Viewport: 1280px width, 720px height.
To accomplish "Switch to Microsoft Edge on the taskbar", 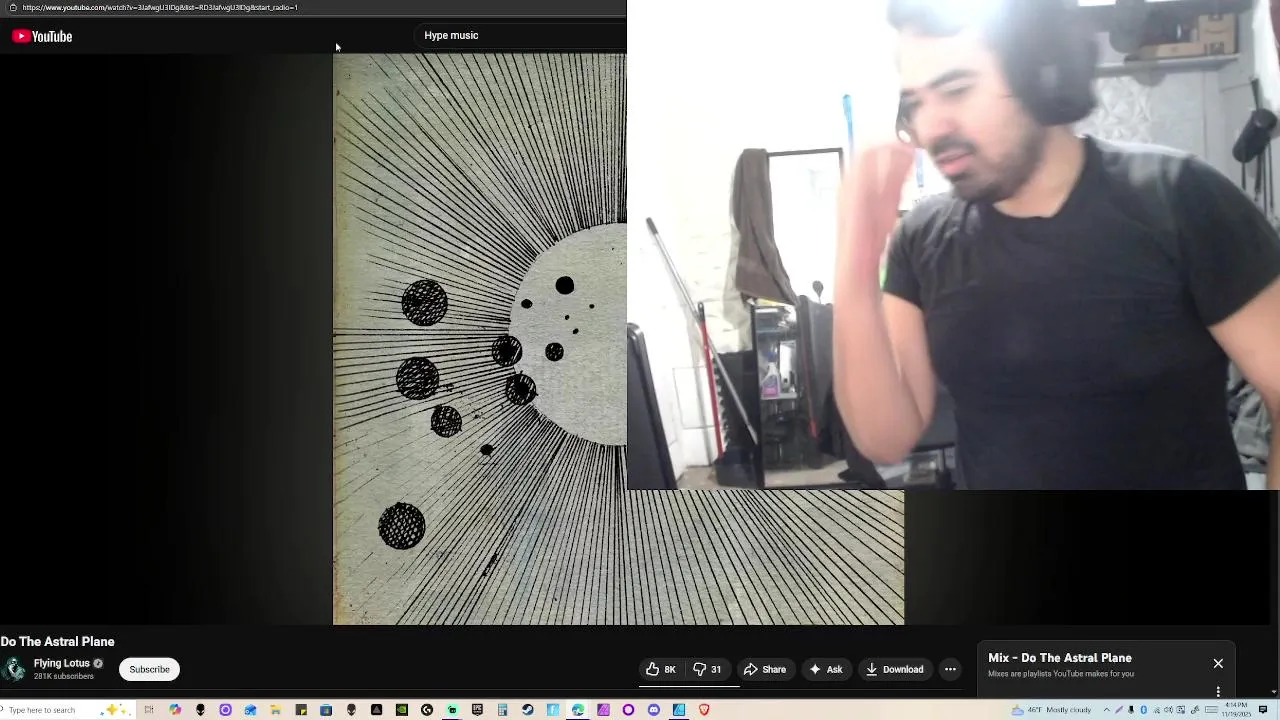I will pyautogui.click(x=578, y=710).
